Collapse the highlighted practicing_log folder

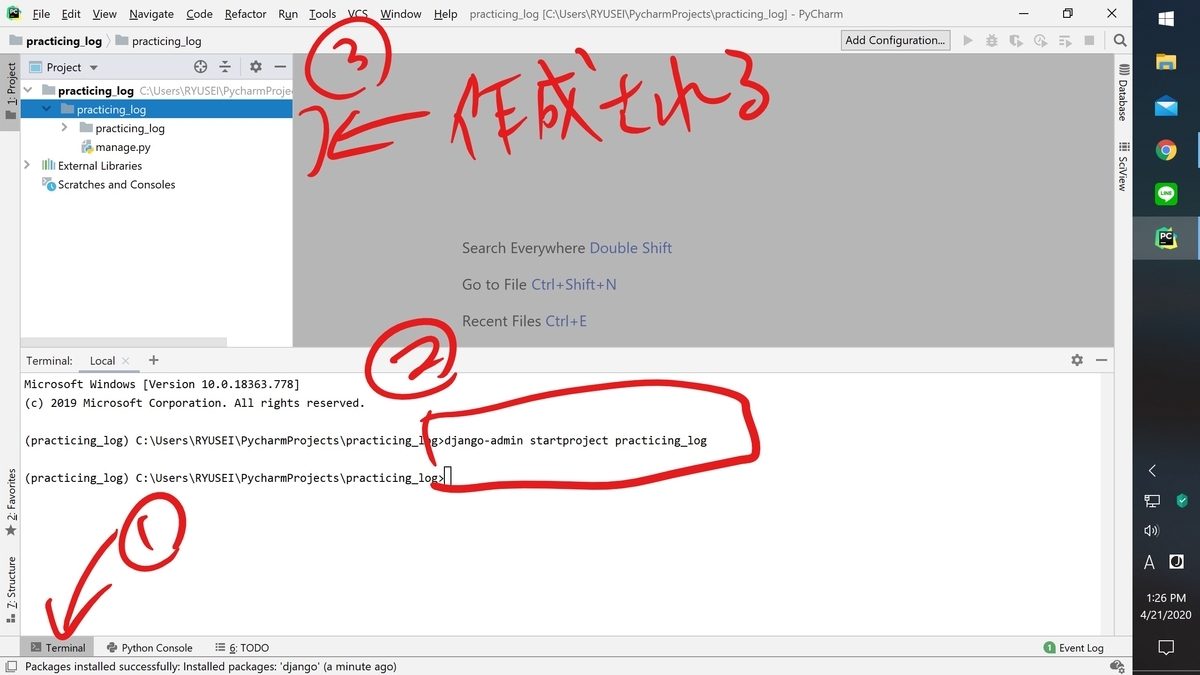click(x=46, y=109)
